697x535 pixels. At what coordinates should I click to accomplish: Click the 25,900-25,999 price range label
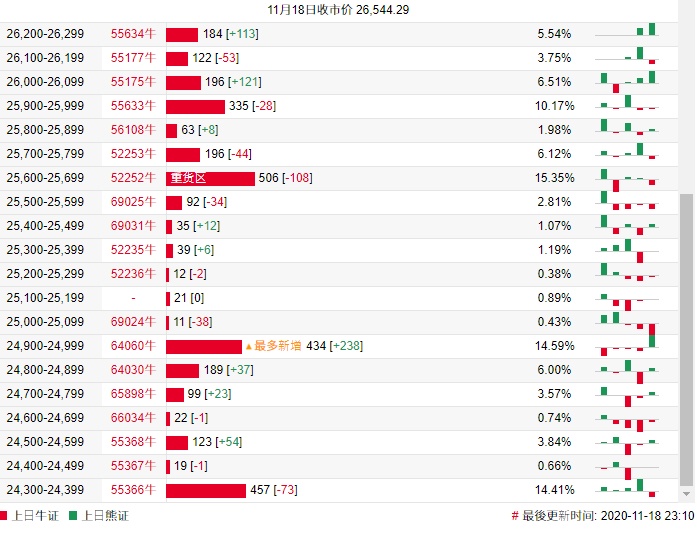click(46, 106)
